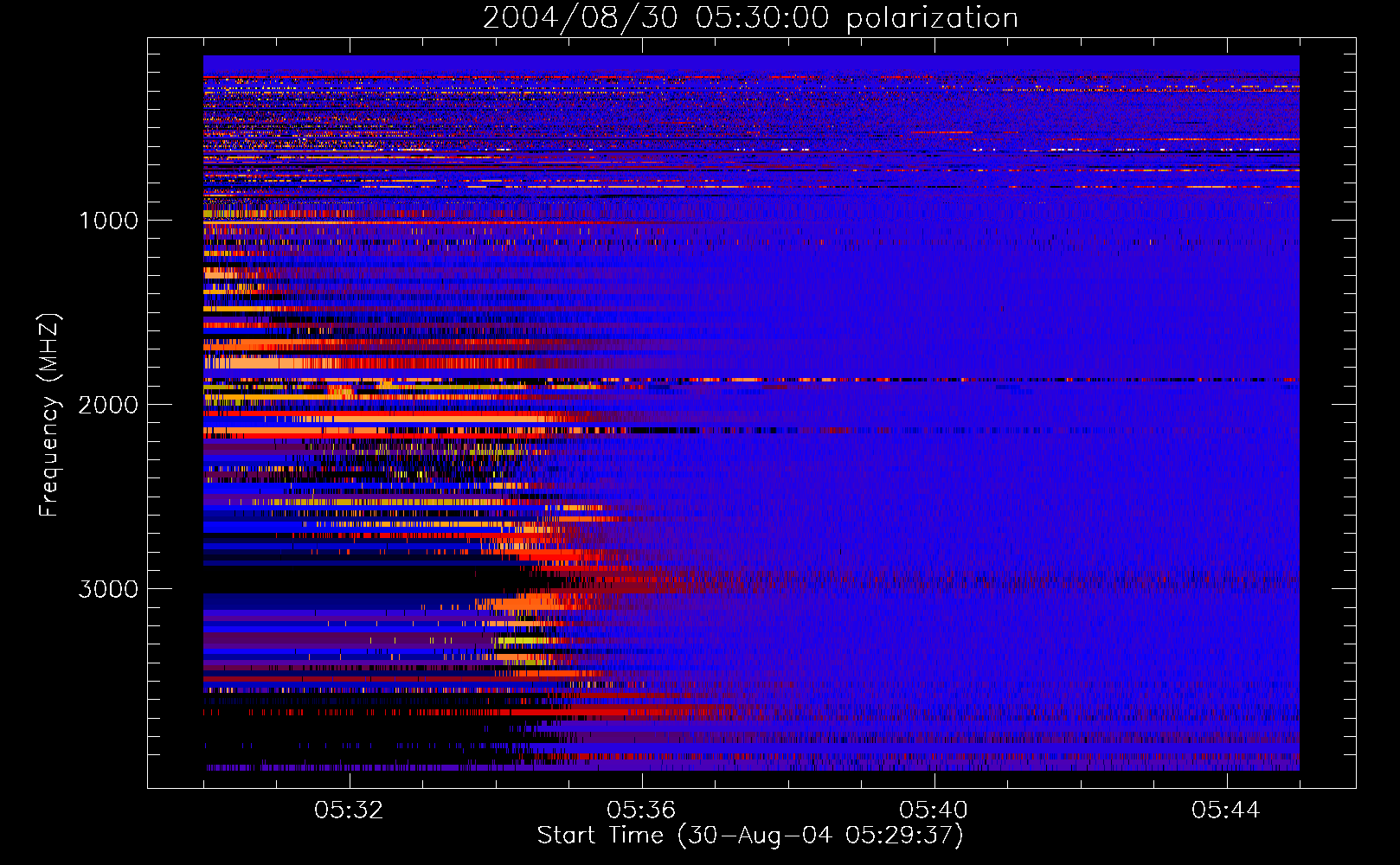Screen dimensions: 1400x865
Task: Click the 'Start Time (30-Aug-04 05:29:37)' label
Action: click(750, 836)
